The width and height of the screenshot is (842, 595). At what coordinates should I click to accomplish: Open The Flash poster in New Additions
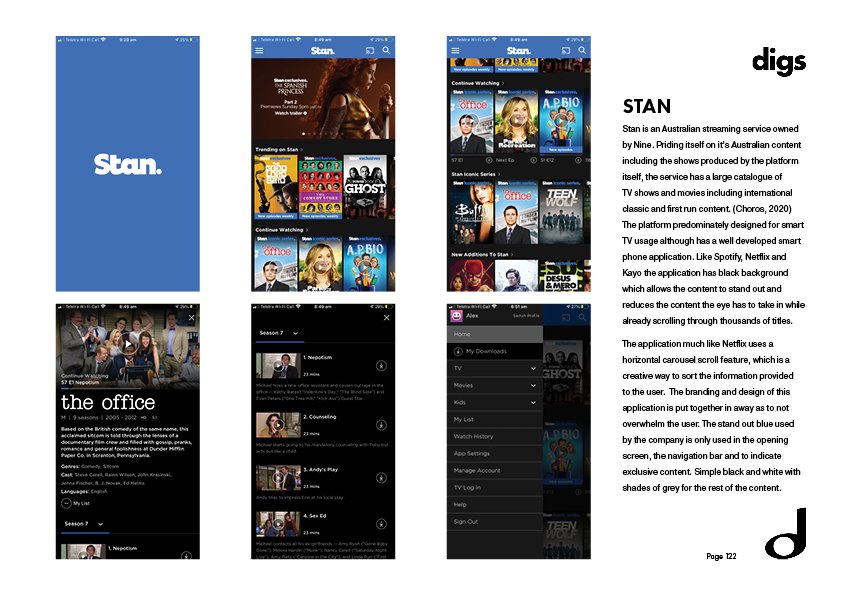(471, 275)
